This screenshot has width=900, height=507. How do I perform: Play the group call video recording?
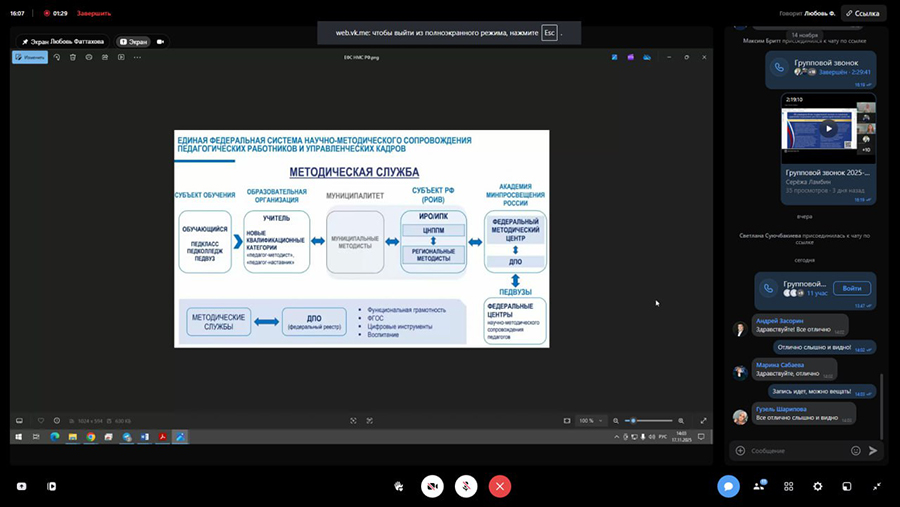(828, 129)
